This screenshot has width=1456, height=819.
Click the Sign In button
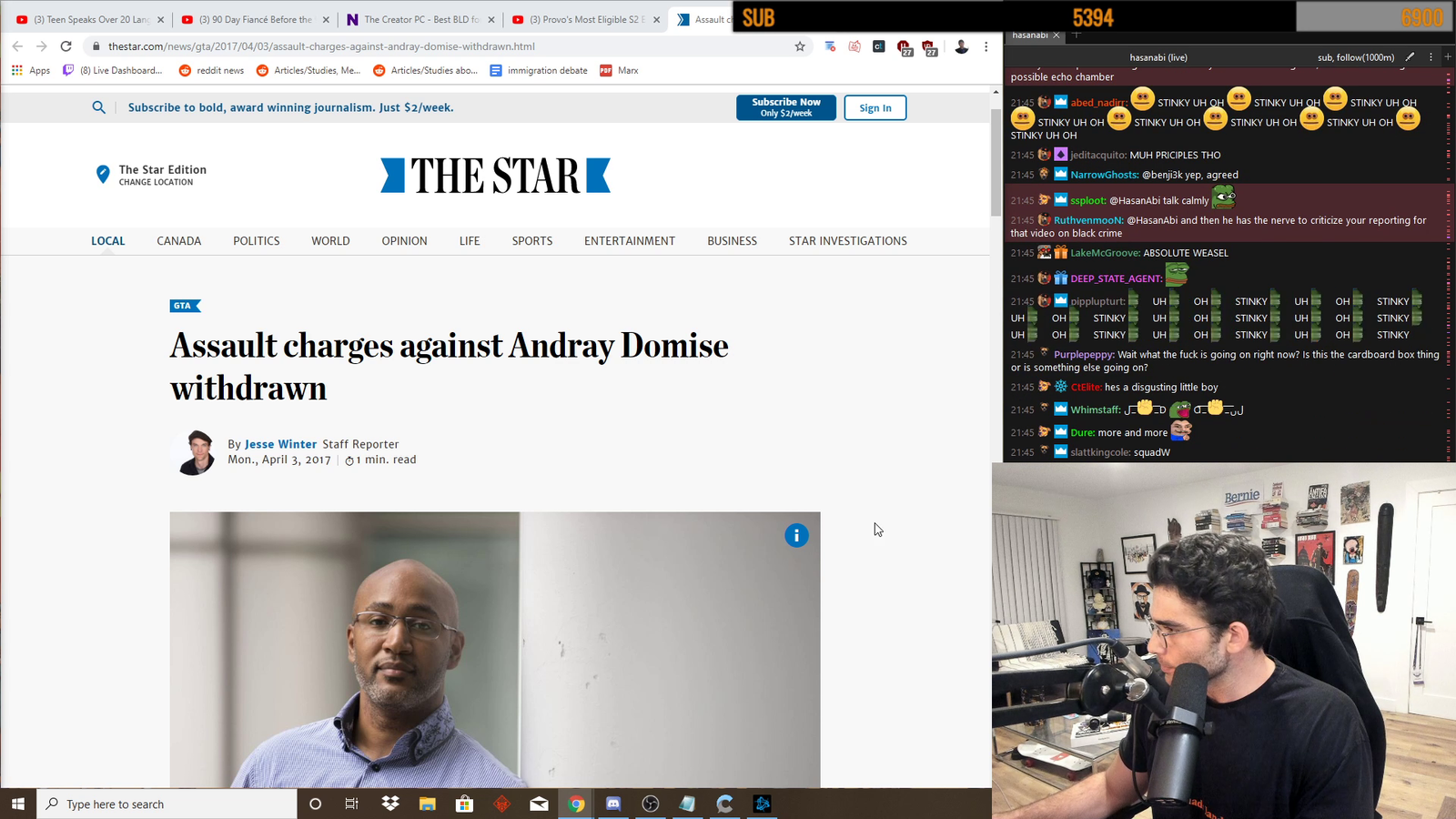875,107
